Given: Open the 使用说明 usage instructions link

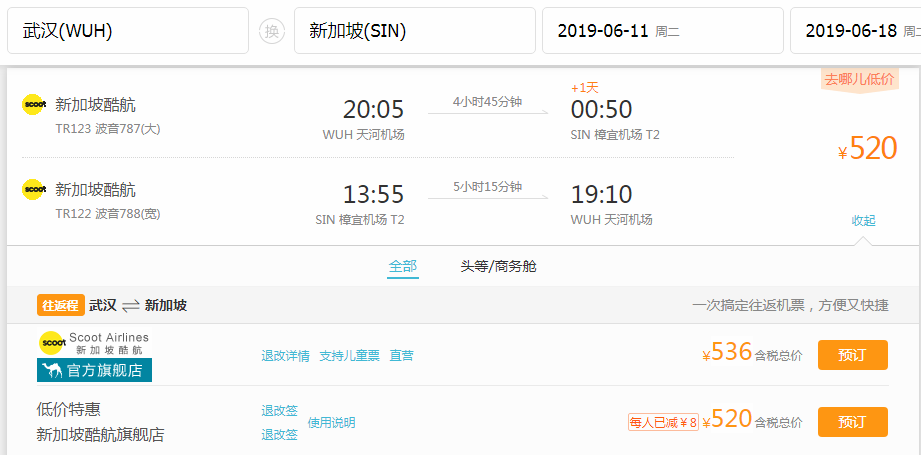Looking at the screenshot, I should pos(331,422).
